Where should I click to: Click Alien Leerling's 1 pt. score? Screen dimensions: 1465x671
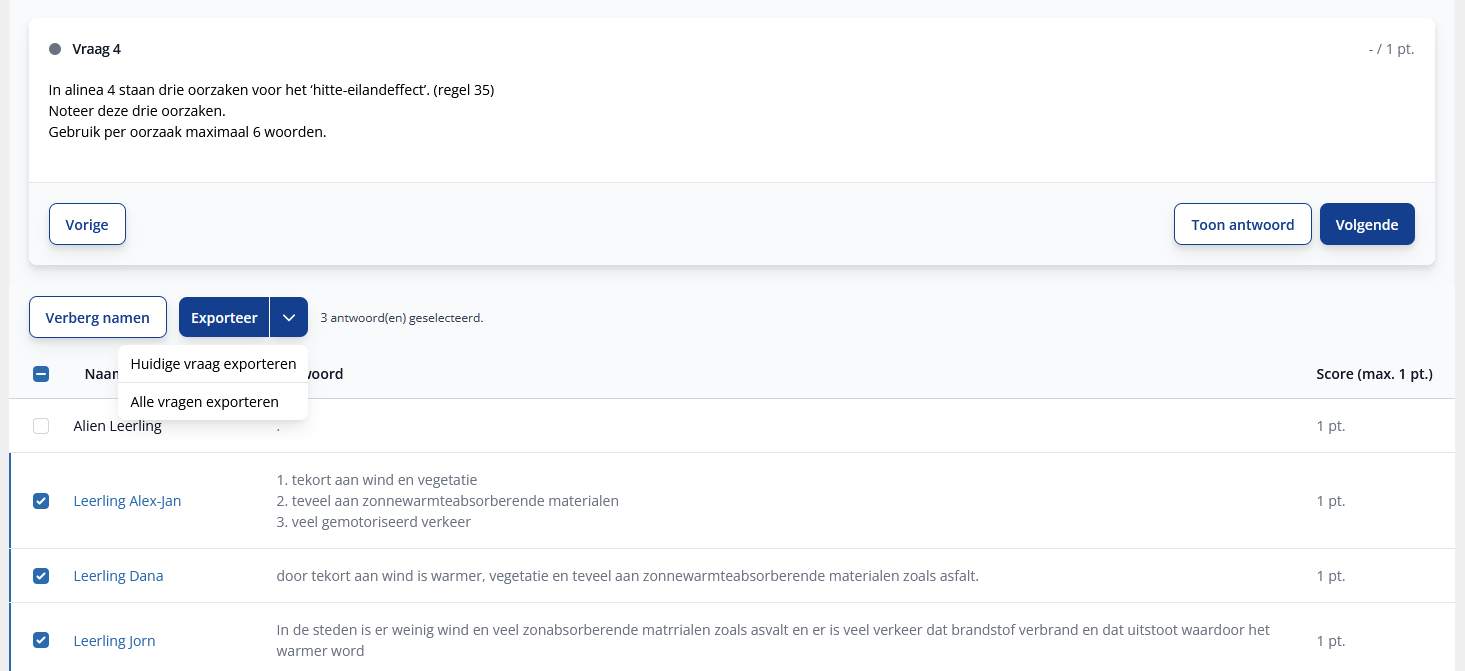click(1330, 426)
